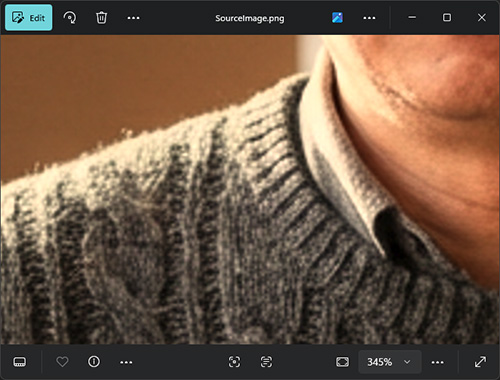The width and height of the screenshot is (500, 380).
Task: Open the ellipsis menu next to Photos icon
Action: tap(369, 18)
